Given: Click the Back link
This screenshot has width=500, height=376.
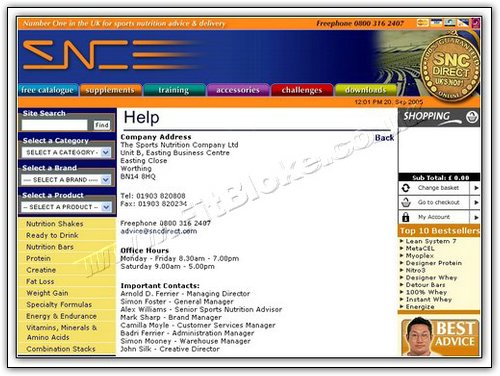Looking at the screenshot, I should (384, 138).
